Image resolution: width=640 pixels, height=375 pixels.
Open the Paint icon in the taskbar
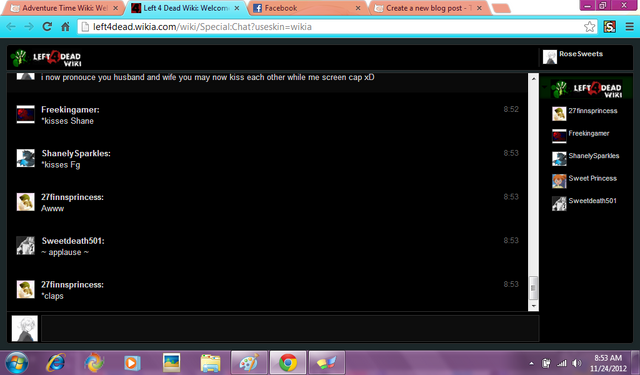point(249,362)
